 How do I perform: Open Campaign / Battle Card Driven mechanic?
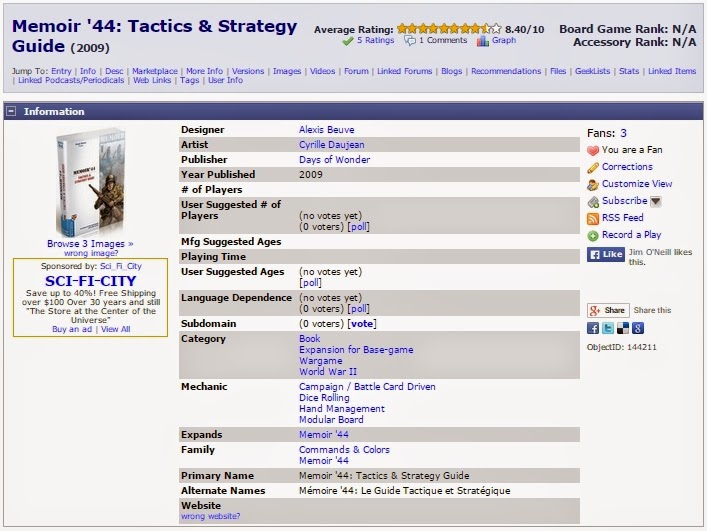coord(367,387)
